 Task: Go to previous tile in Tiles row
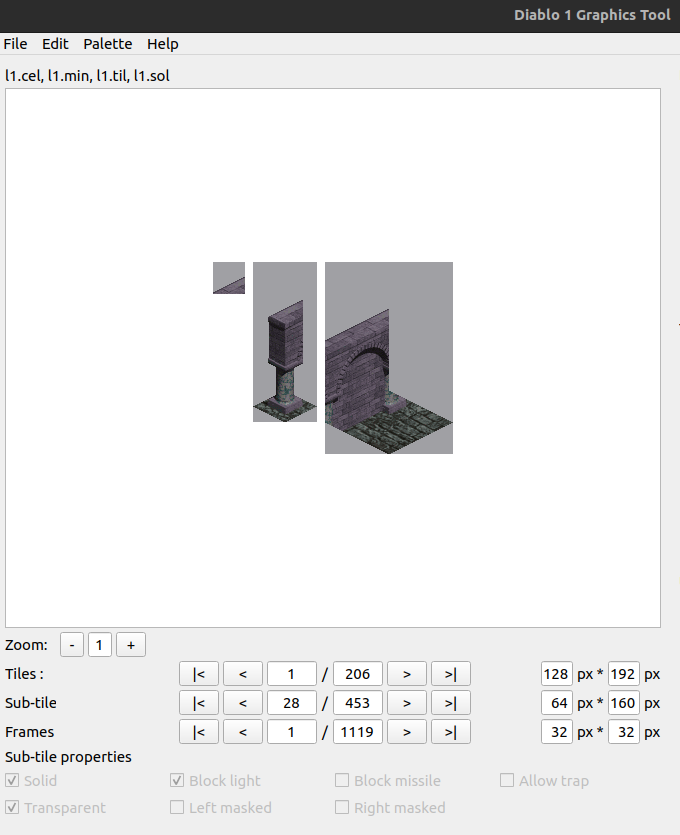coord(243,674)
